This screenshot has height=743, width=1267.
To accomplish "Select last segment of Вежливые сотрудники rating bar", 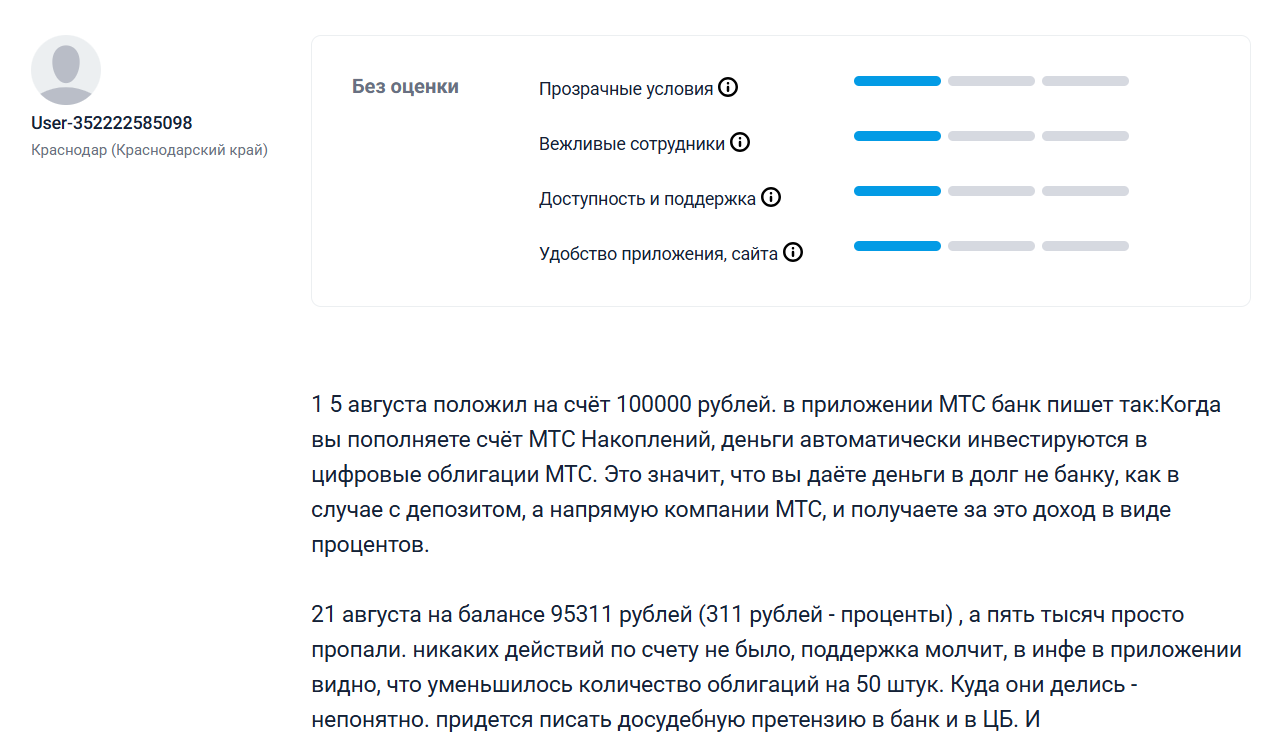I will tap(1085, 136).
